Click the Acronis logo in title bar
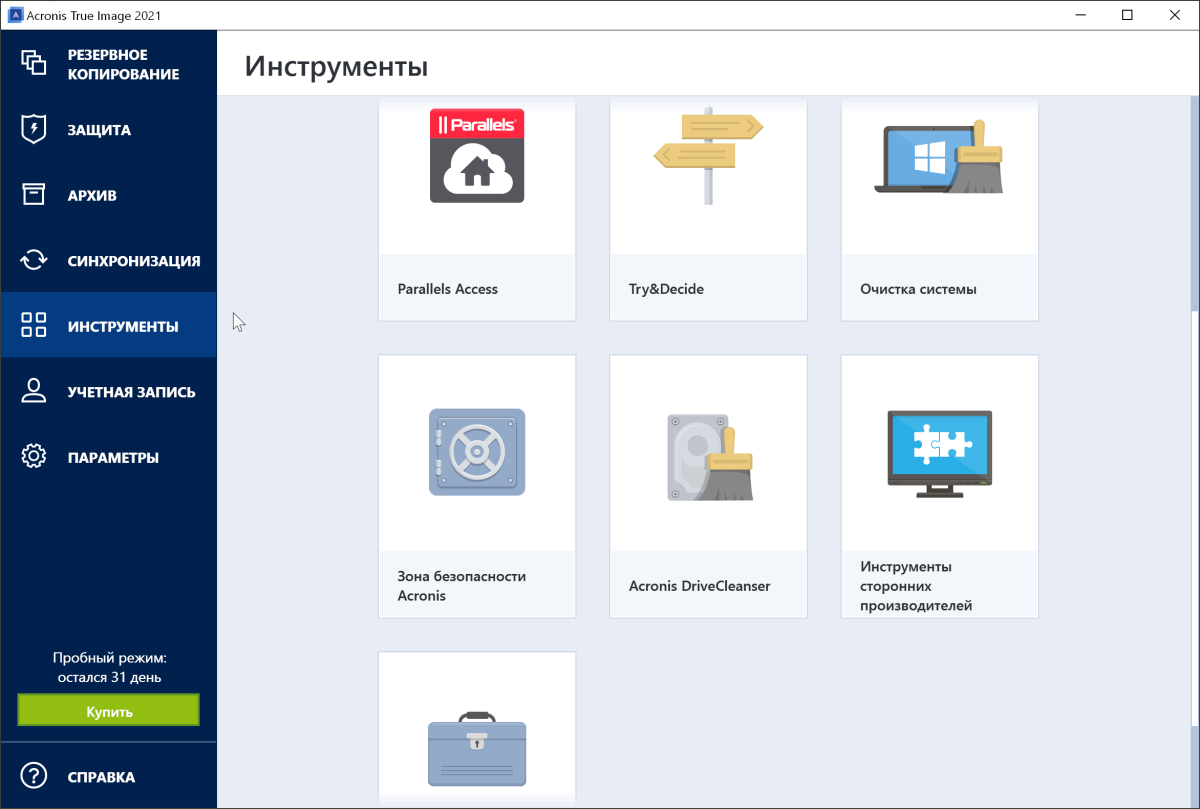 point(14,15)
